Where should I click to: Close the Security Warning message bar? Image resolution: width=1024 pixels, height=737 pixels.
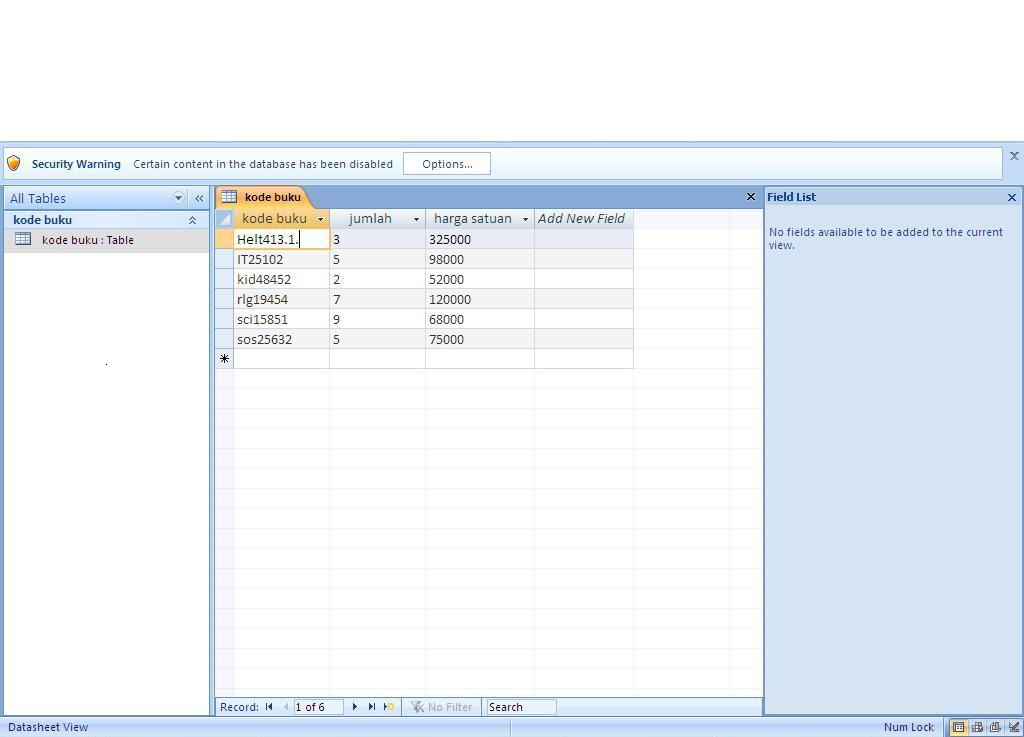click(x=1014, y=156)
